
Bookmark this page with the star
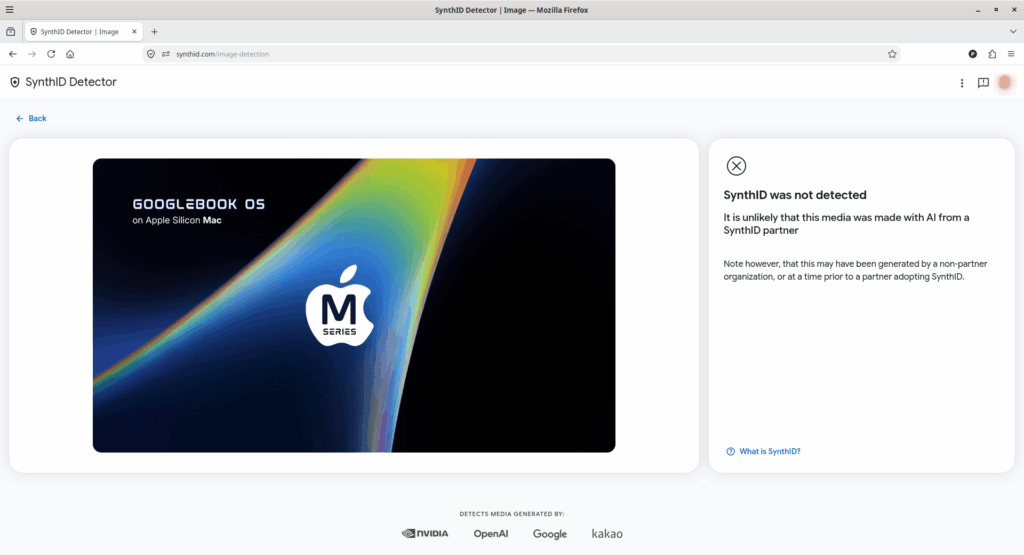(x=892, y=54)
